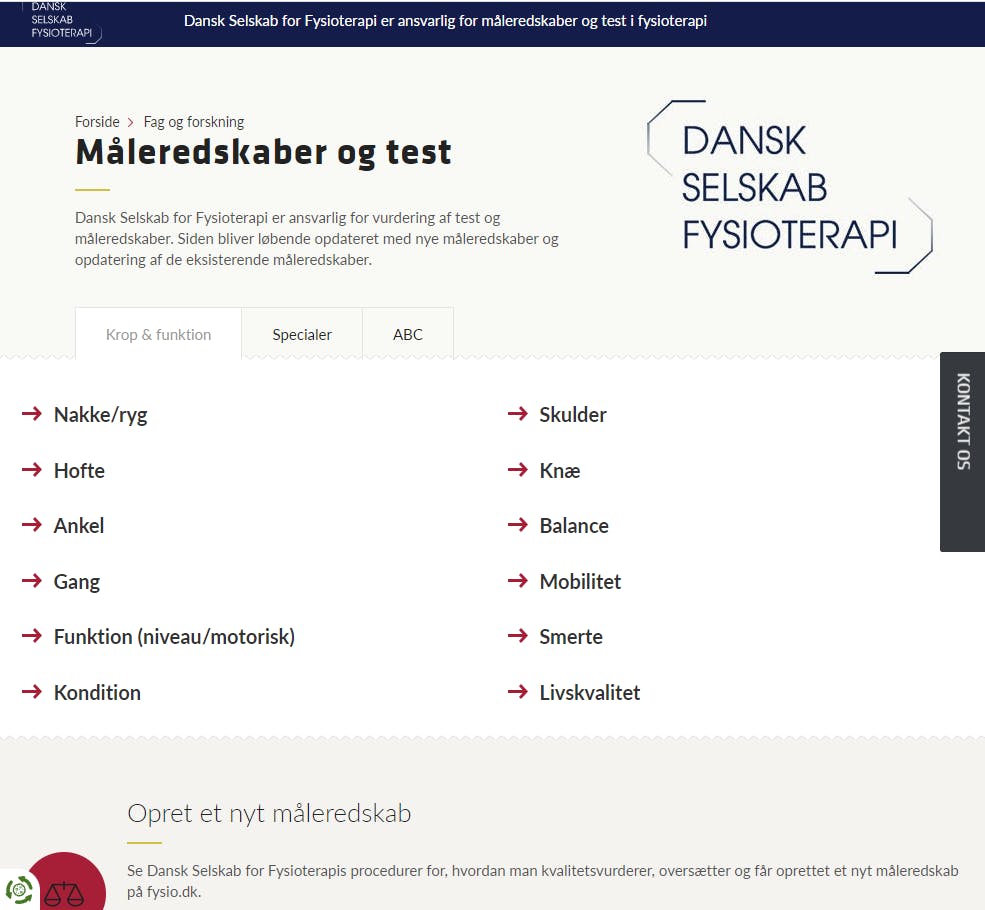Switch to the Specialer tab

tap(302, 334)
